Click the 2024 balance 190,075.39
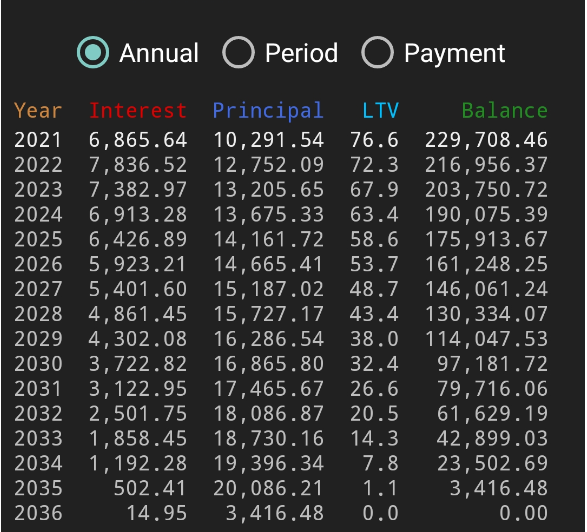 coord(486,215)
